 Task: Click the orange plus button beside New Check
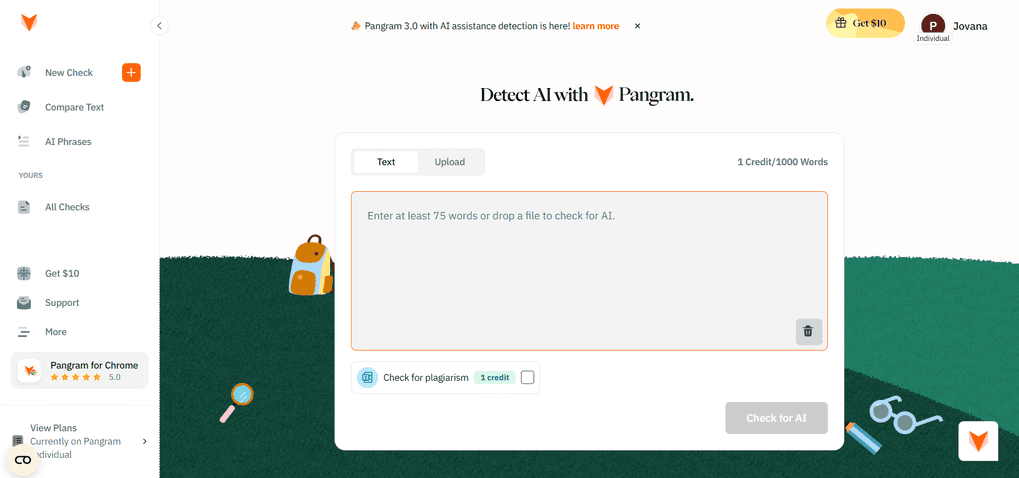(131, 73)
